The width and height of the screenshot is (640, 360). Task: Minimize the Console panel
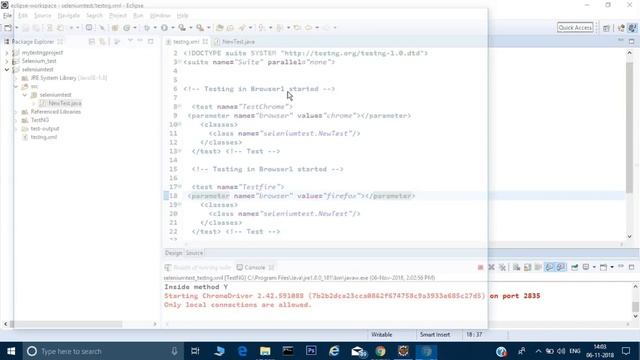point(621,267)
